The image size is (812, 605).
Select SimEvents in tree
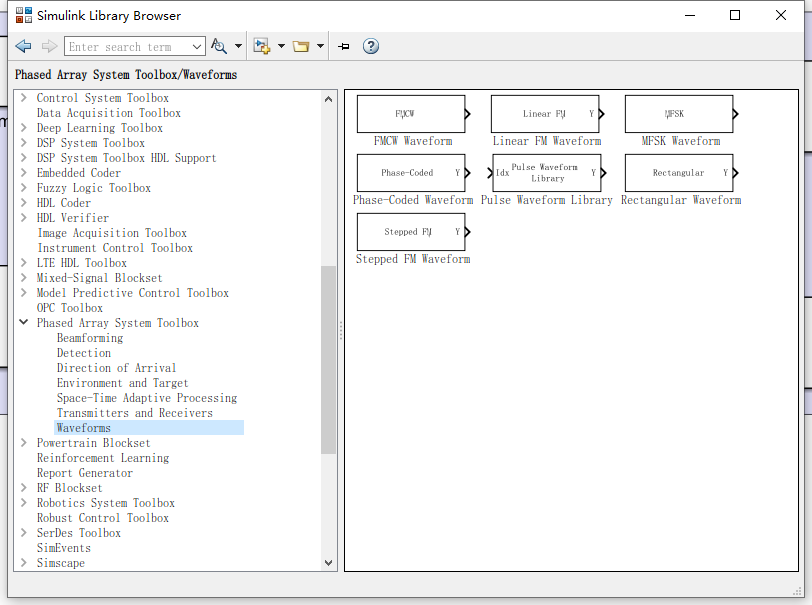(64, 548)
